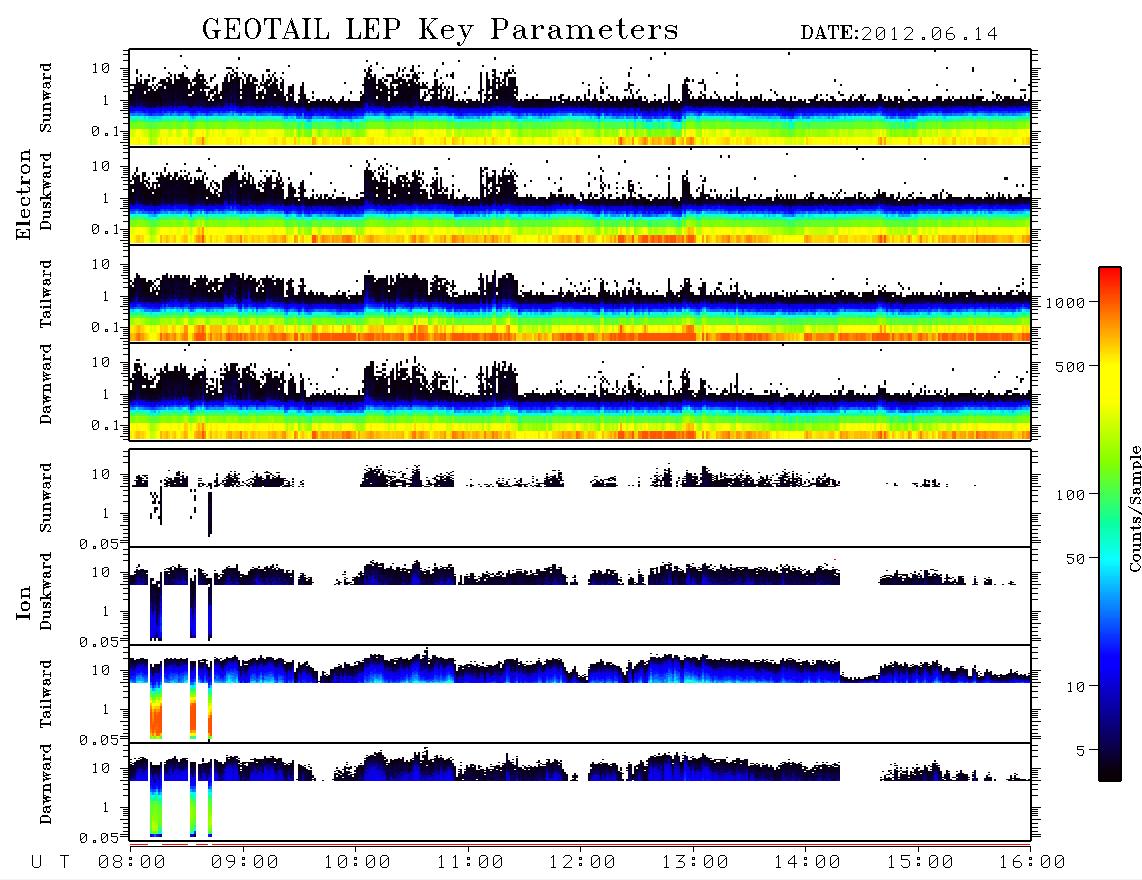The width and height of the screenshot is (1142, 880).
Task: Click the 13:00 time axis label
Action: [x=695, y=862]
